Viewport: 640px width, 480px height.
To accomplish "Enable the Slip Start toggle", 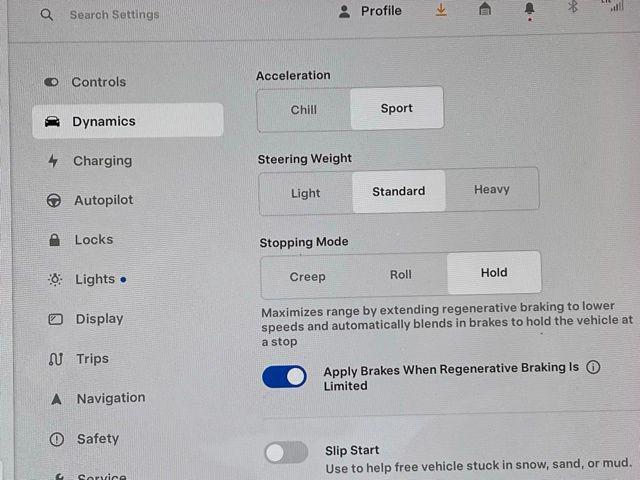I will [x=286, y=452].
